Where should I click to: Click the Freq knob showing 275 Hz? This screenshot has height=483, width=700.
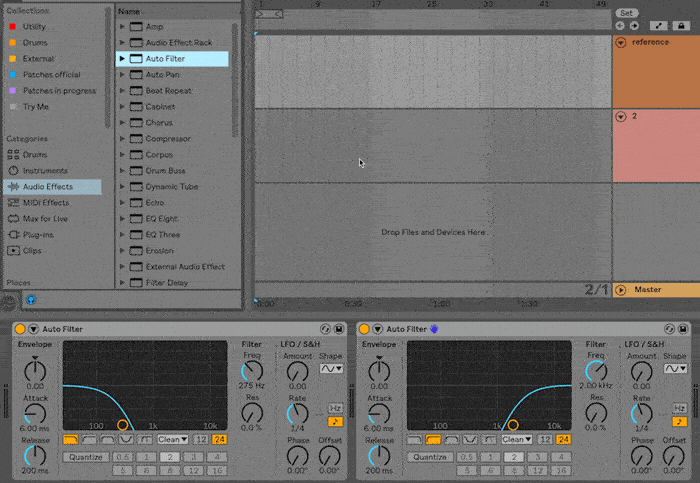coord(252,371)
